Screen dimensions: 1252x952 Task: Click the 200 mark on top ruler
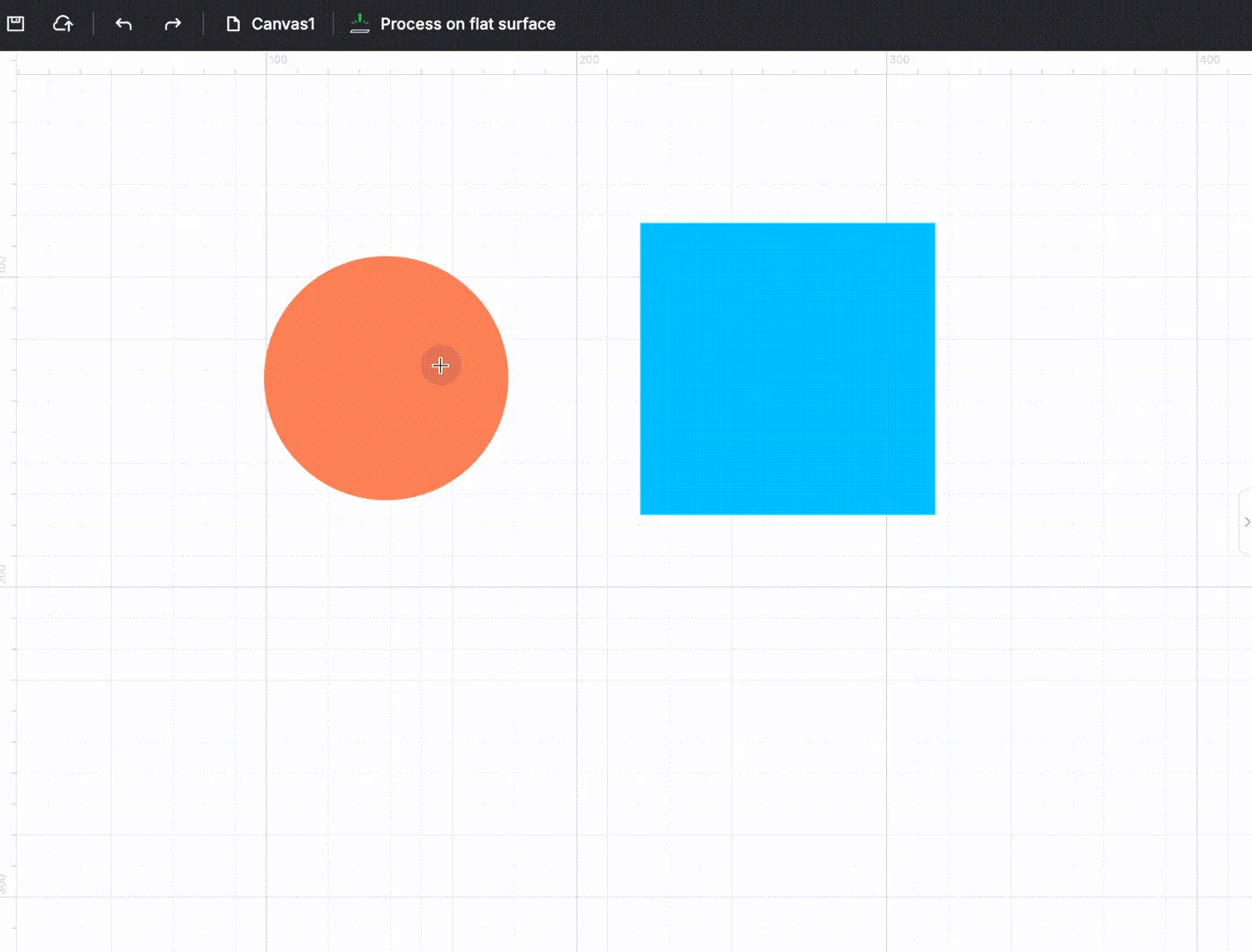pyautogui.click(x=589, y=60)
